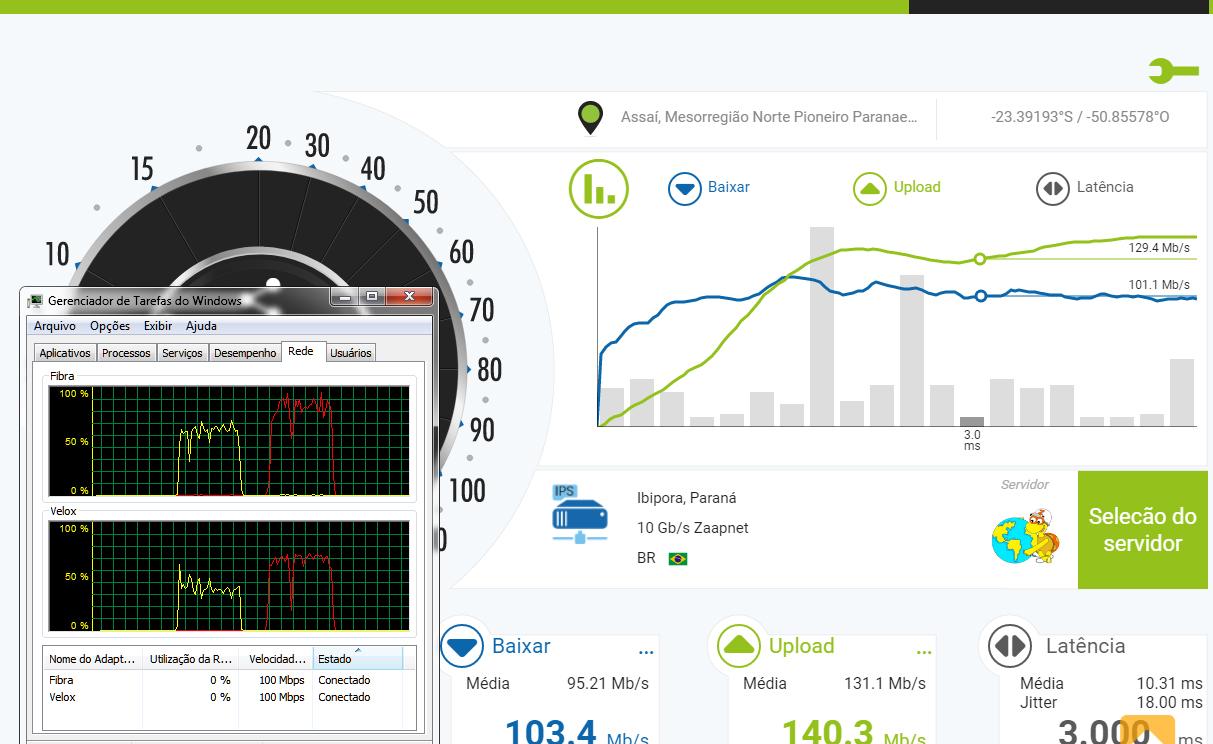Image resolution: width=1213 pixels, height=744 pixels.
Task: Open the Baixar card more options dots
Action: click(646, 653)
